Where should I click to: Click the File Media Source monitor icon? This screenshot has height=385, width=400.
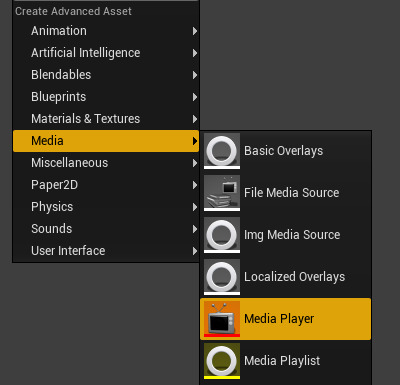click(x=222, y=193)
